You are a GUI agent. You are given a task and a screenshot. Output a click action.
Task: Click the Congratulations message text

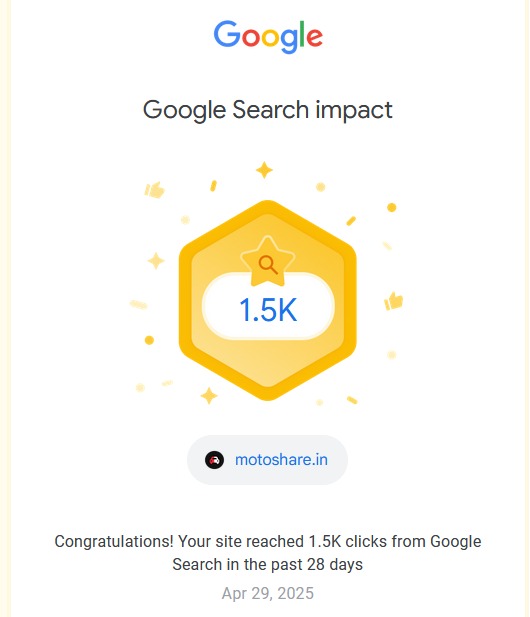268,553
